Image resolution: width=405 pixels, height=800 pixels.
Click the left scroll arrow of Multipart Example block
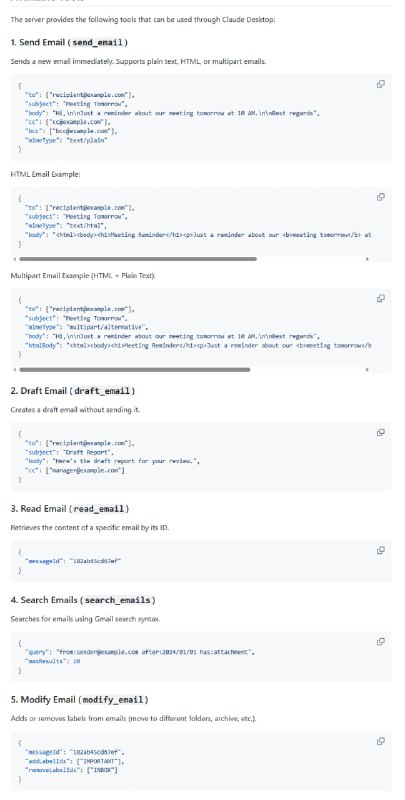pyautogui.click(x=14, y=369)
